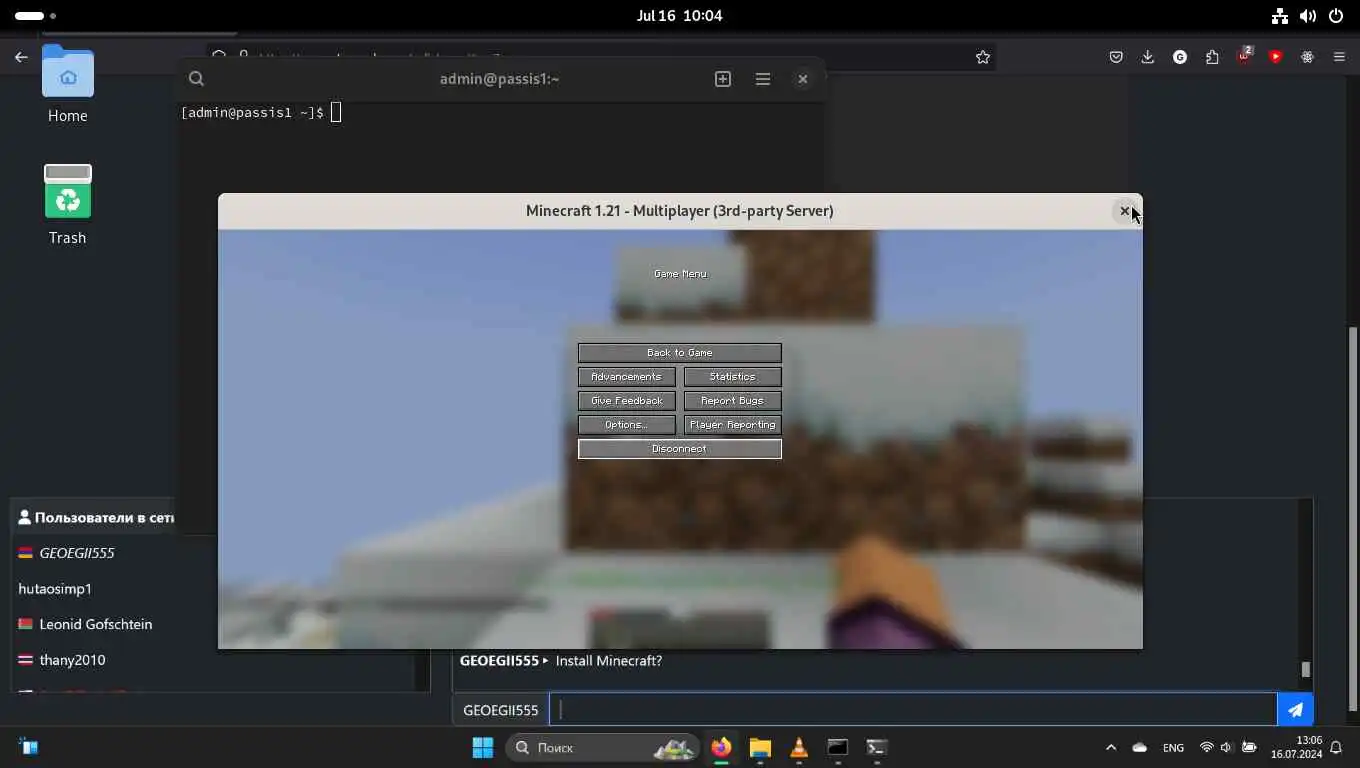The image size is (1360, 768).
Task: Click the Windows taskbar search box Поиск
Action: (x=603, y=747)
